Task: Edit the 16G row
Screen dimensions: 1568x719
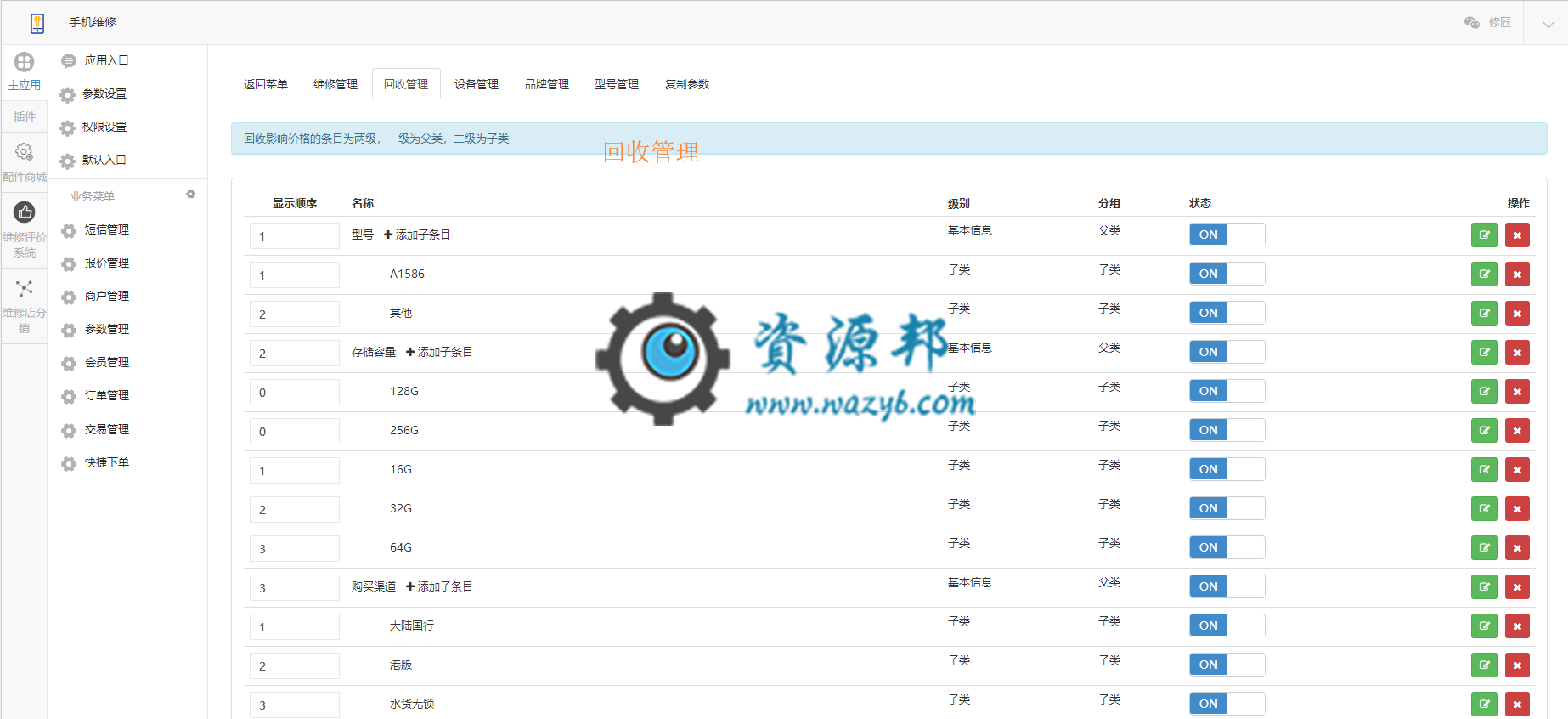Action: point(1484,470)
